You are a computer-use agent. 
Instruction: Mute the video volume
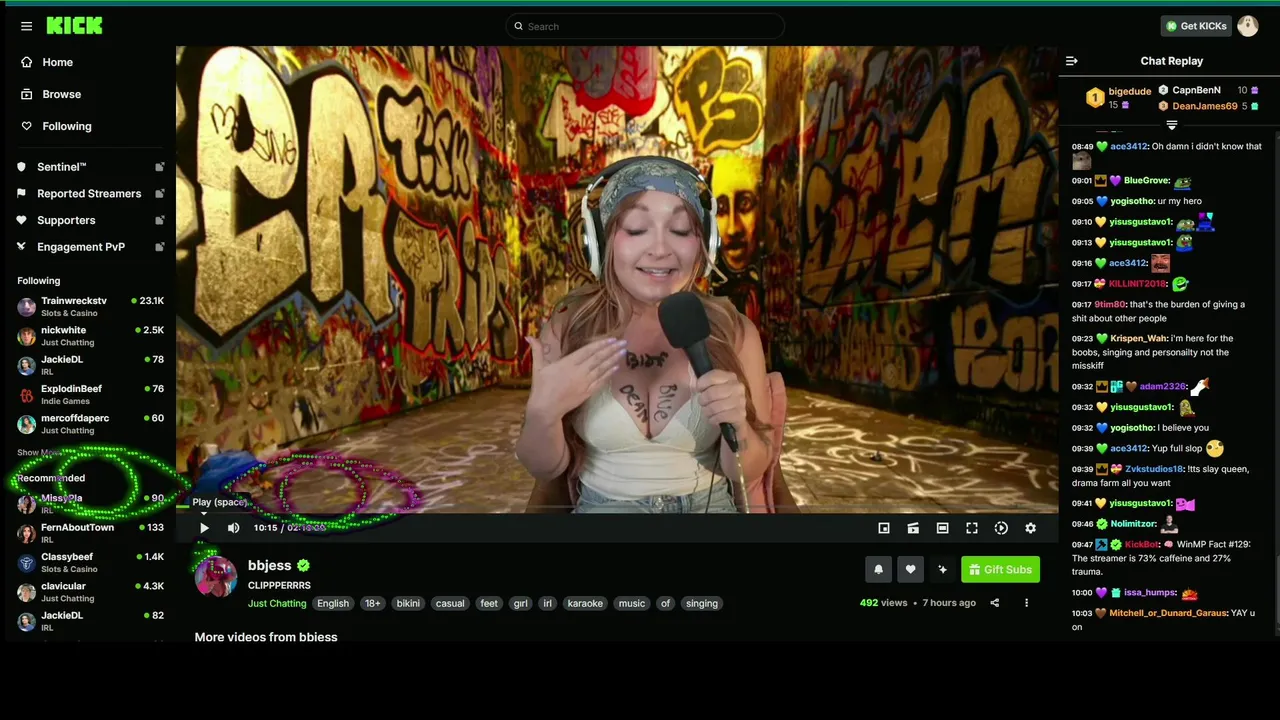tap(233, 528)
